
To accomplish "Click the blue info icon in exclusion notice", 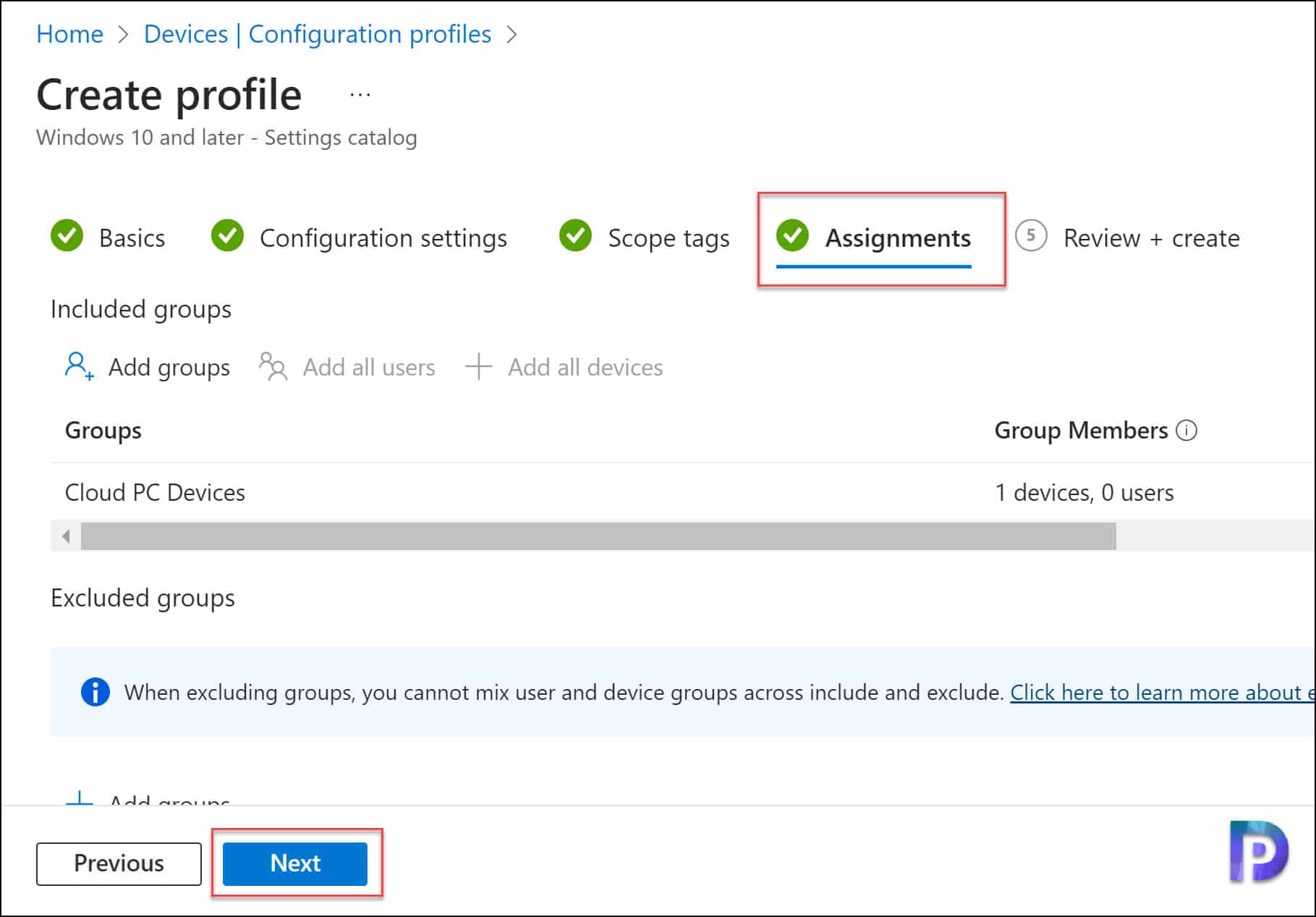I will pyautogui.click(x=95, y=692).
